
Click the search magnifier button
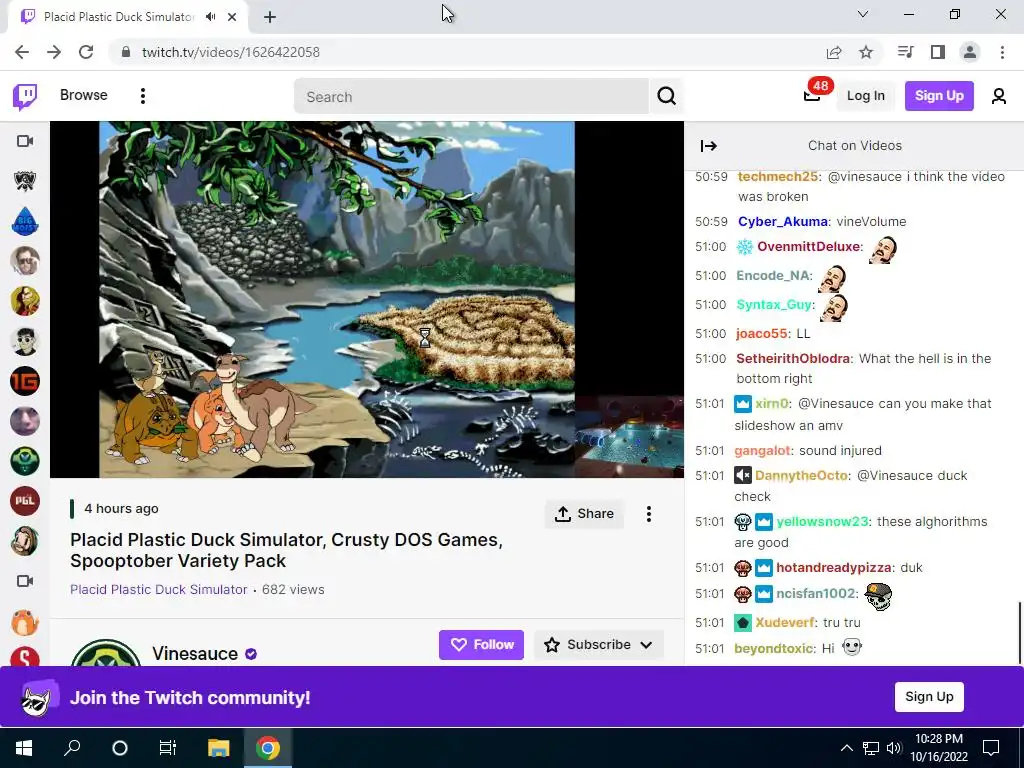point(666,96)
